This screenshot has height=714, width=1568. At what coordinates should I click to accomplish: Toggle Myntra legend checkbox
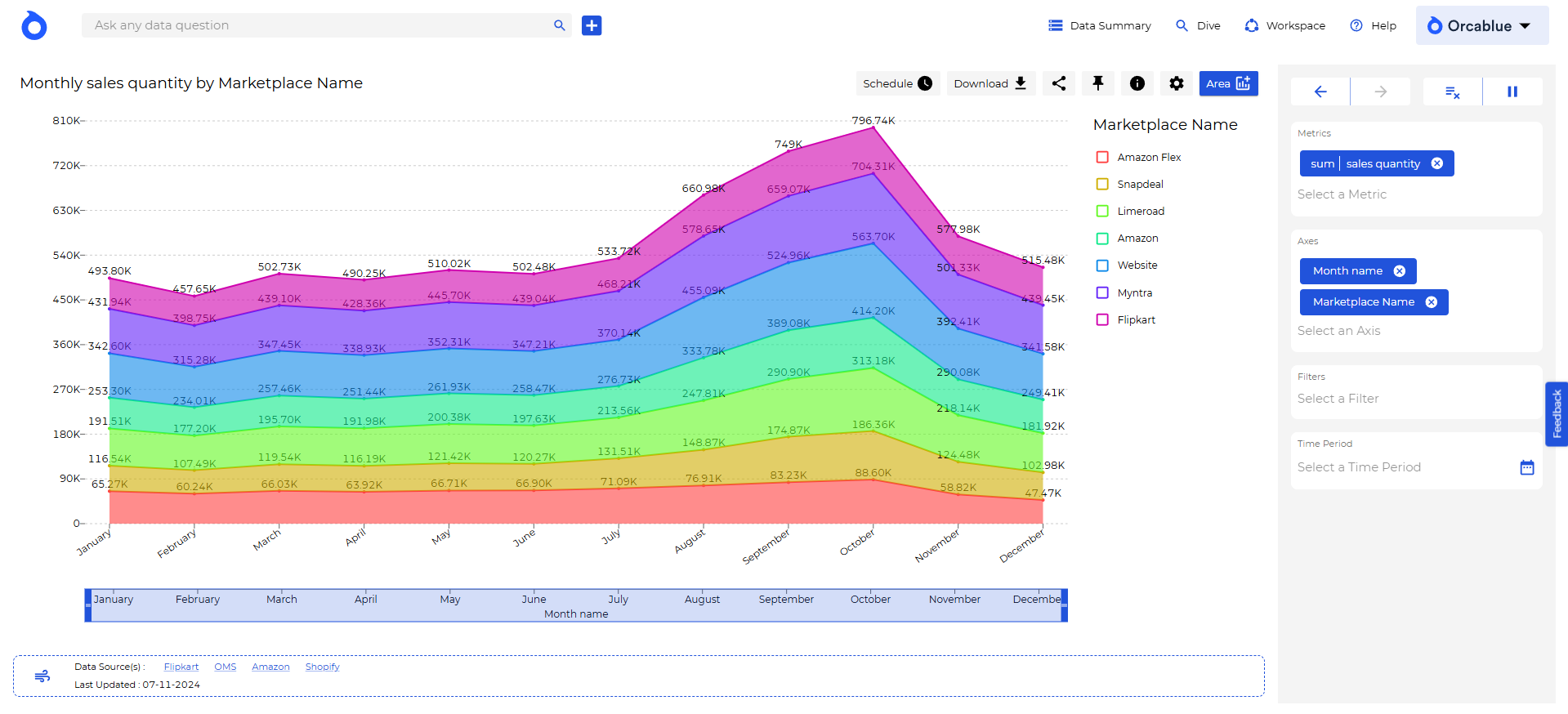tap(1102, 292)
